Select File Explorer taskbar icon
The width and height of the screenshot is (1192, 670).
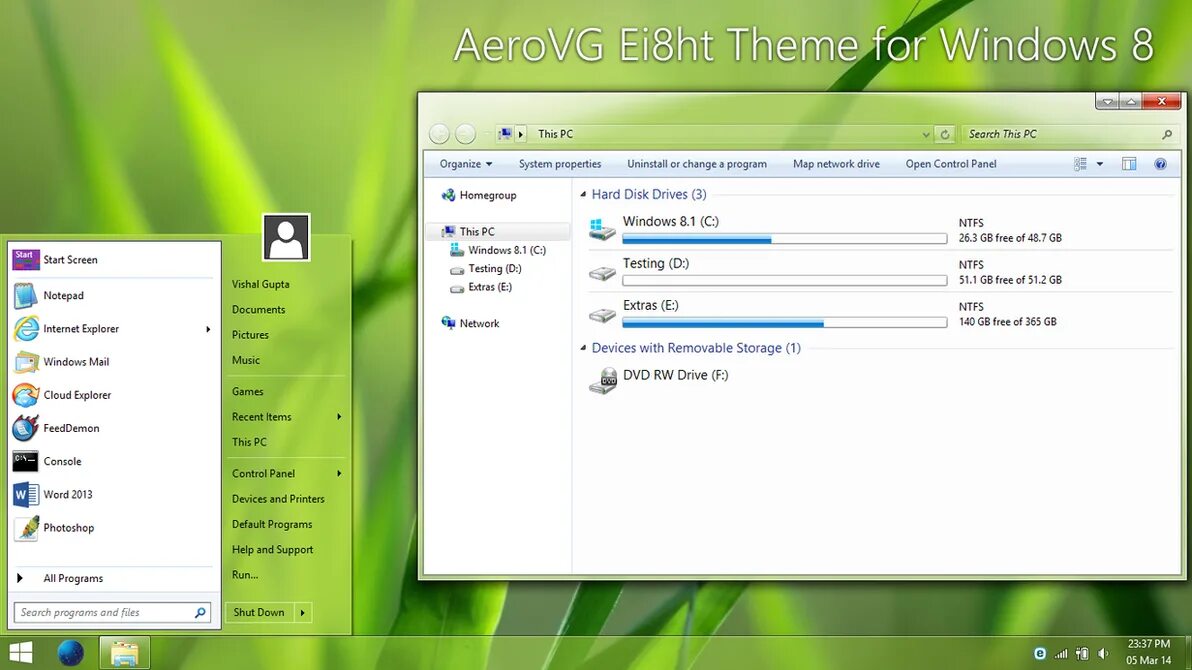click(x=125, y=653)
